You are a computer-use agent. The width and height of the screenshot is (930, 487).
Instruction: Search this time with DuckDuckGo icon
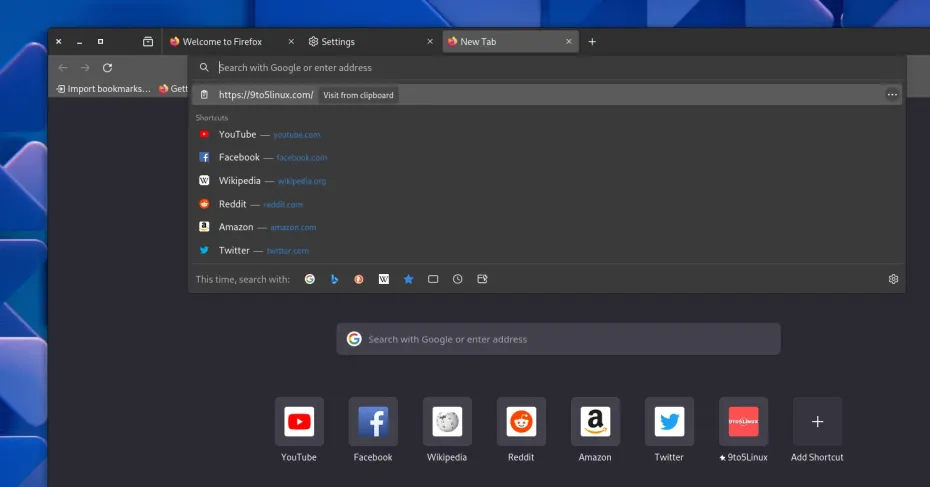(x=359, y=279)
